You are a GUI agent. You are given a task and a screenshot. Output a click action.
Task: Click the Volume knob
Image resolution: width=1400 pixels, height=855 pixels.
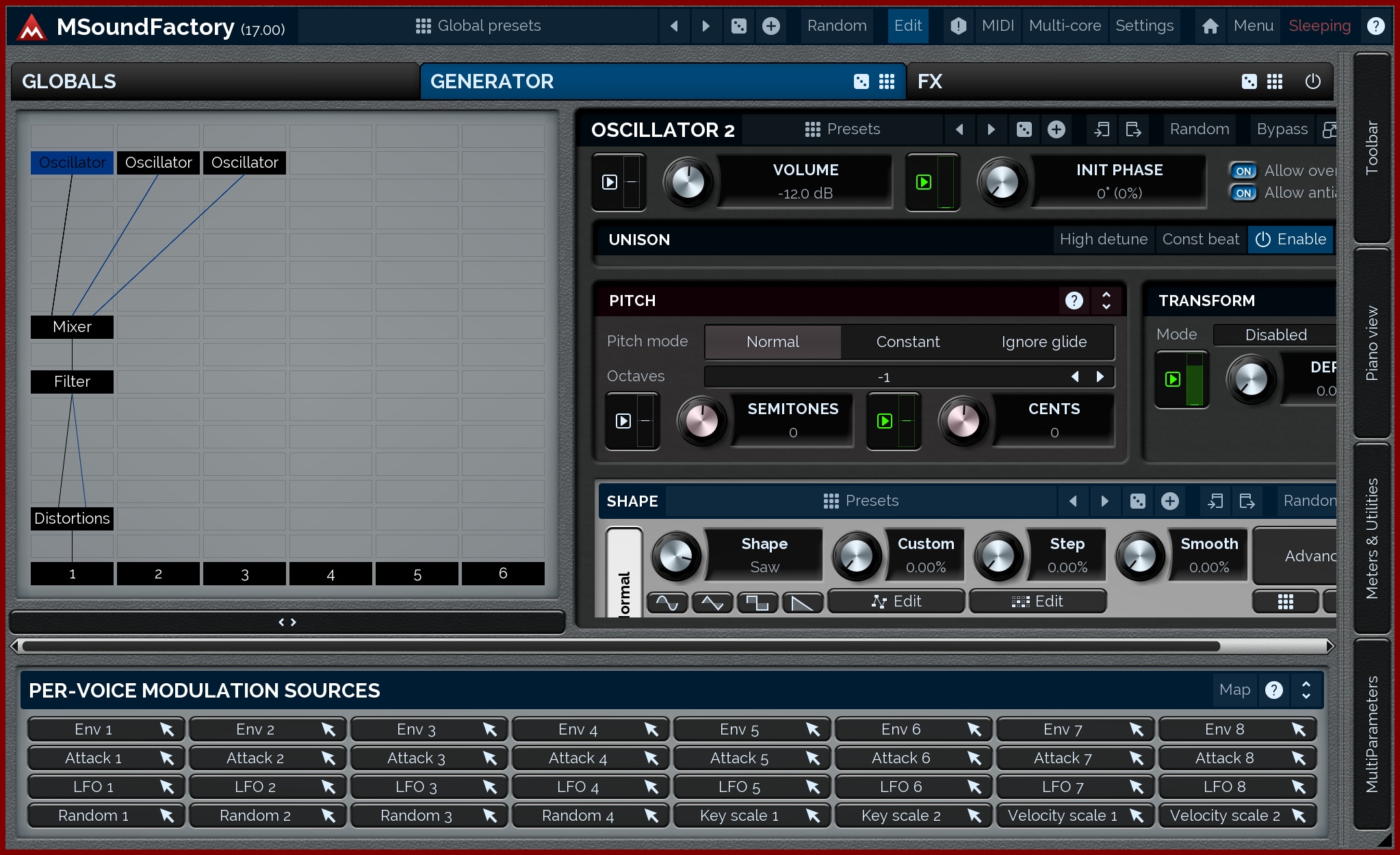[x=688, y=182]
